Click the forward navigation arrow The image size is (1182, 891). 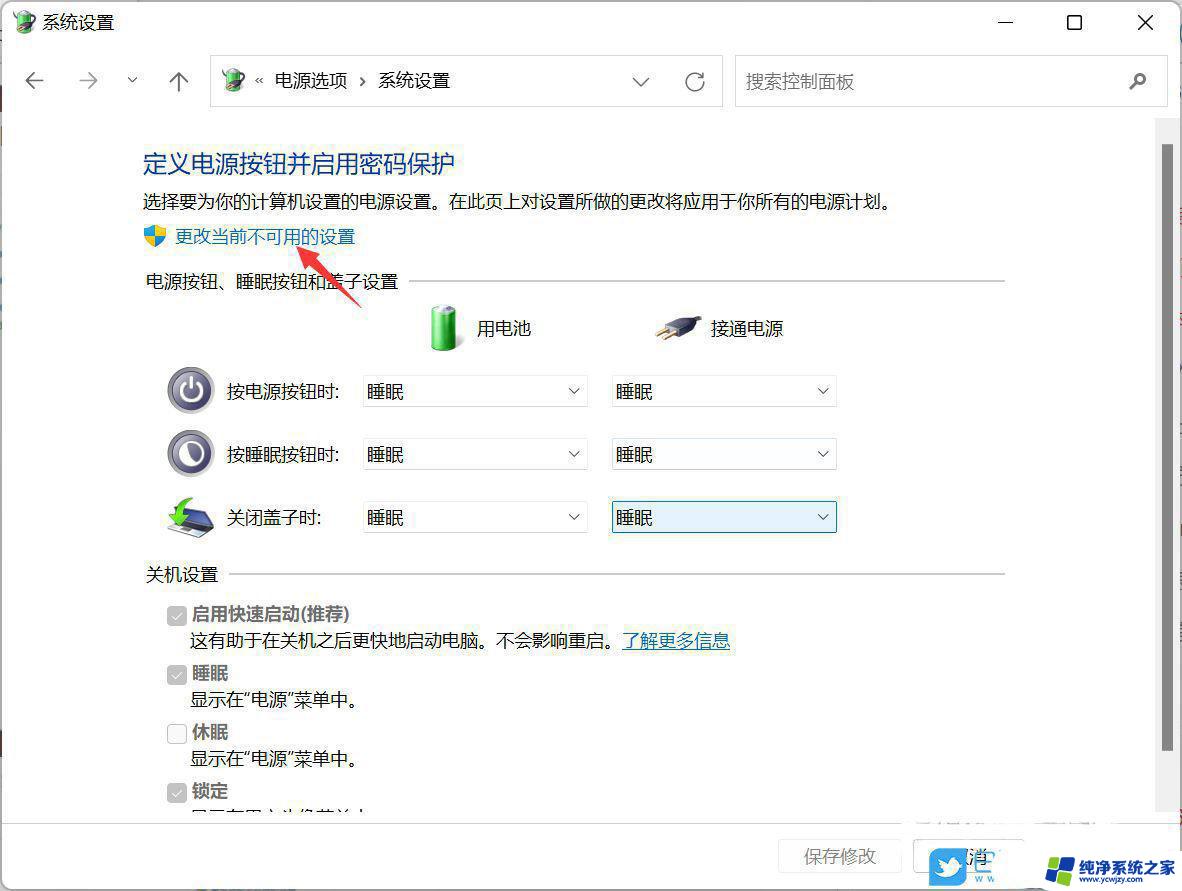[x=89, y=81]
